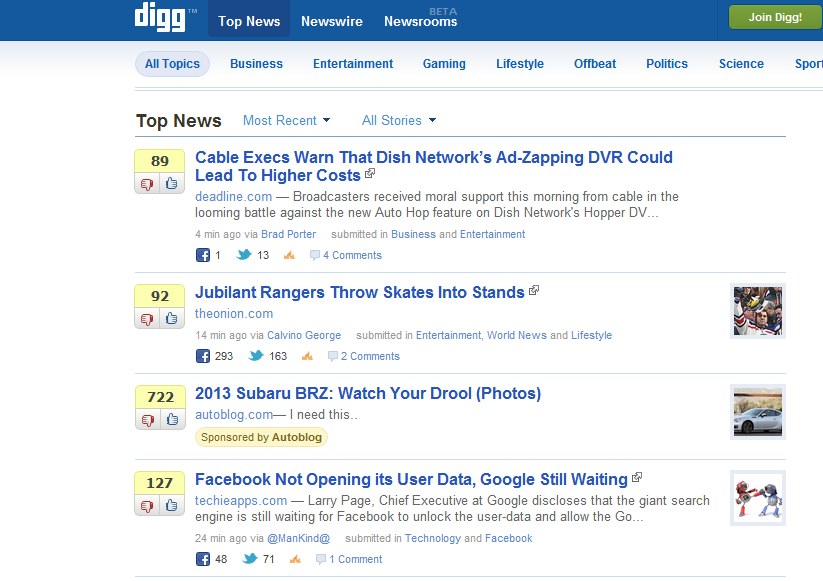Open the 1 Comment link
823x581 pixels.
coord(355,559)
